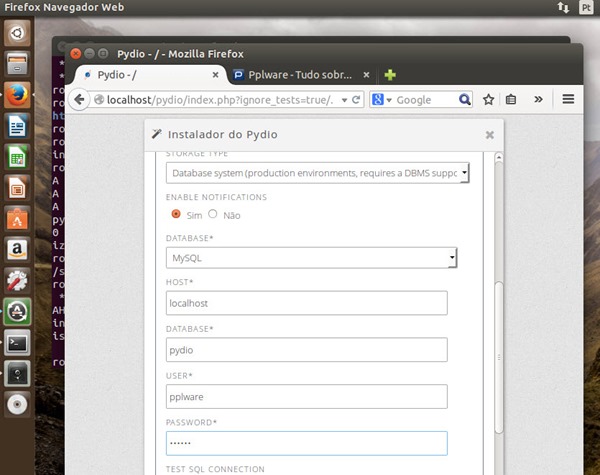
Task: Click the address bar URL
Action: pos(220,100)
